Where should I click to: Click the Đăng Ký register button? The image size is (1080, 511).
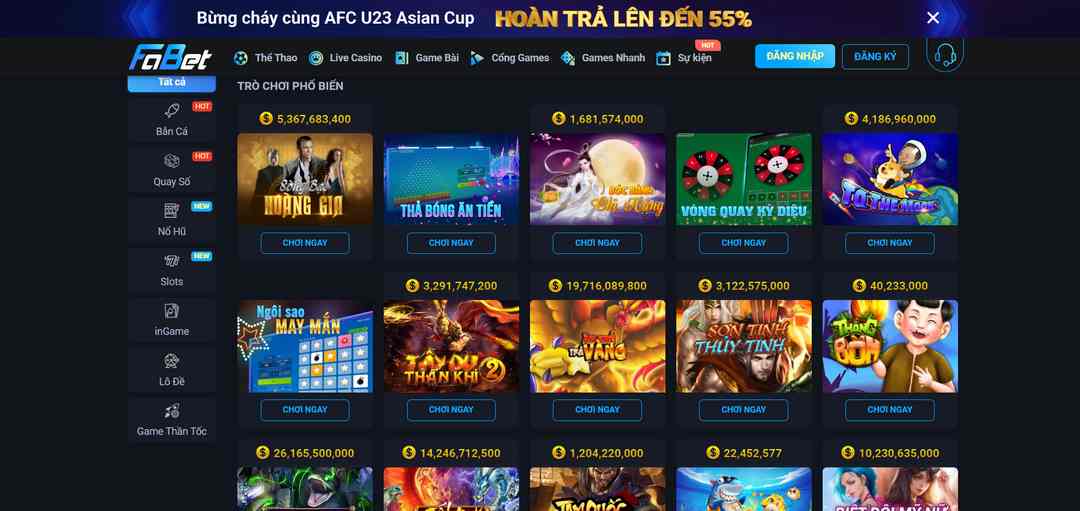(x=875, y=56)
